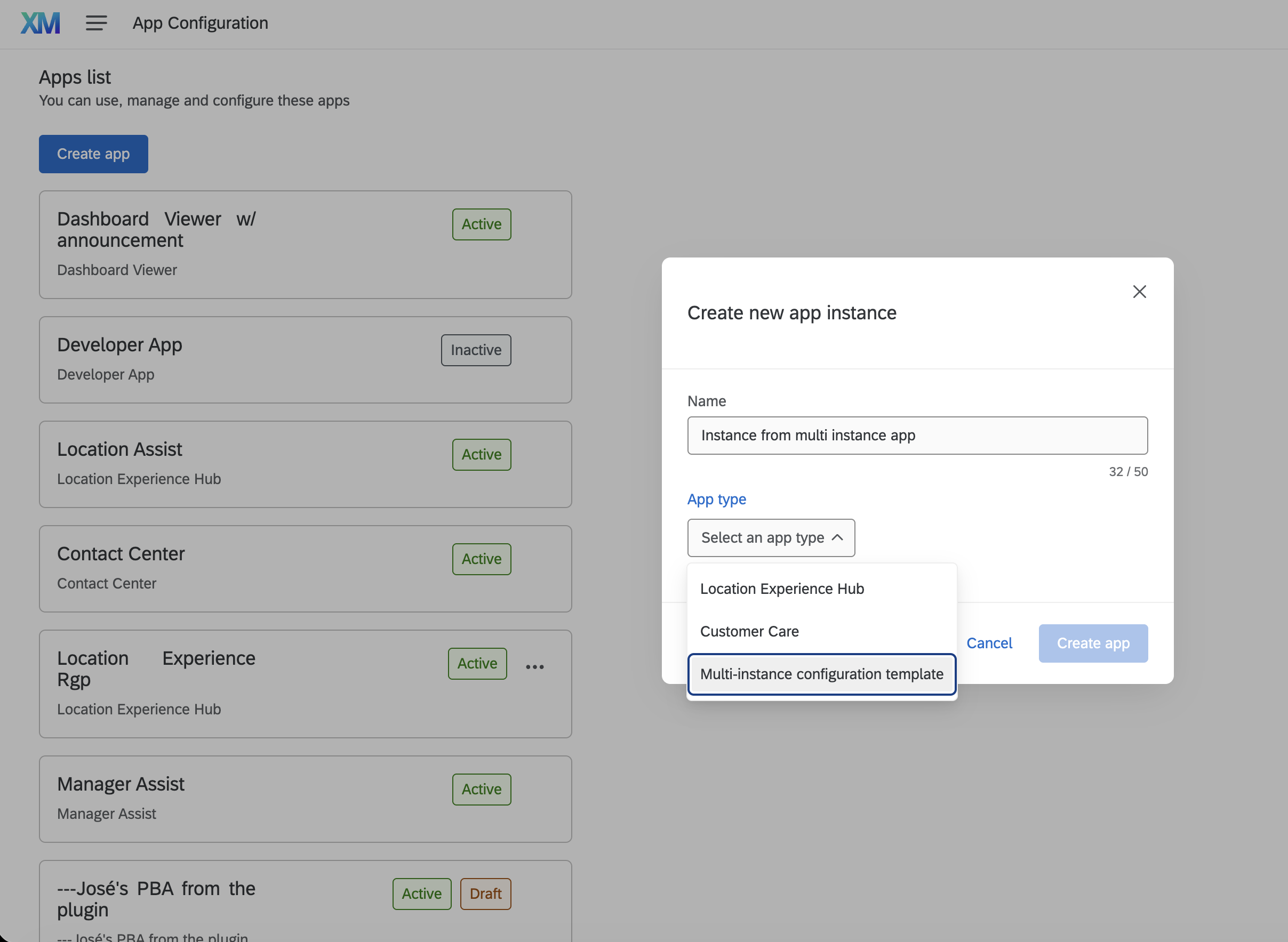This screenshot has width=1288, height=942.
Task: Open the Manager Assist app card
Action: click(305, 799)
